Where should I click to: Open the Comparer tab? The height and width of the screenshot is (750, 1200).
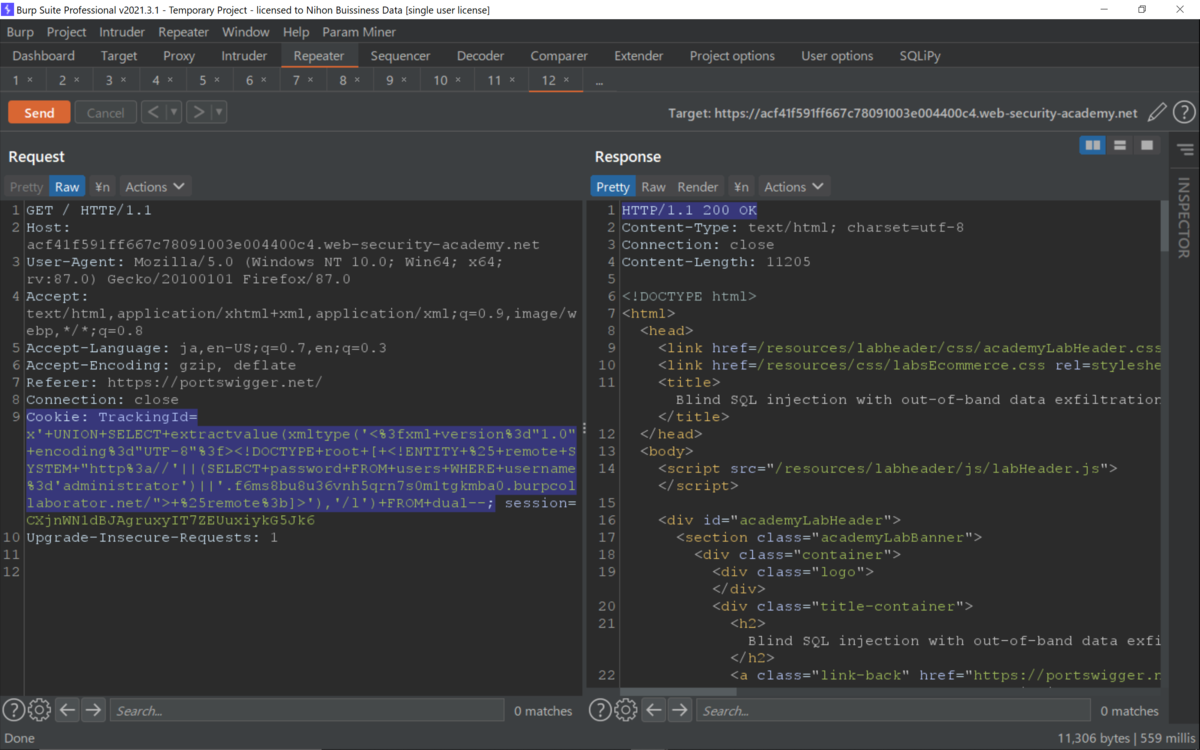click(x=559, y=56)
